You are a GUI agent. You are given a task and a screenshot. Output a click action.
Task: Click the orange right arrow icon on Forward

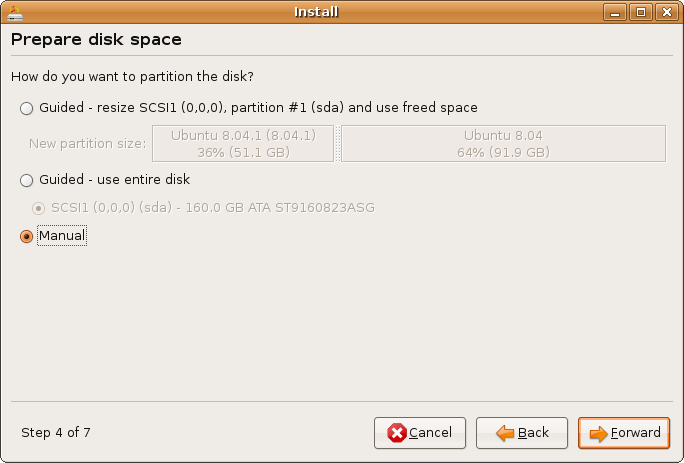[598, 433]
